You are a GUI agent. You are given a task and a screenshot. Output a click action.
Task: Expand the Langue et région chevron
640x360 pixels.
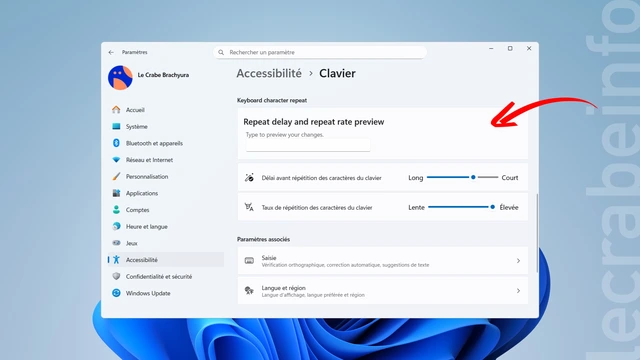[x=518, y=291]
